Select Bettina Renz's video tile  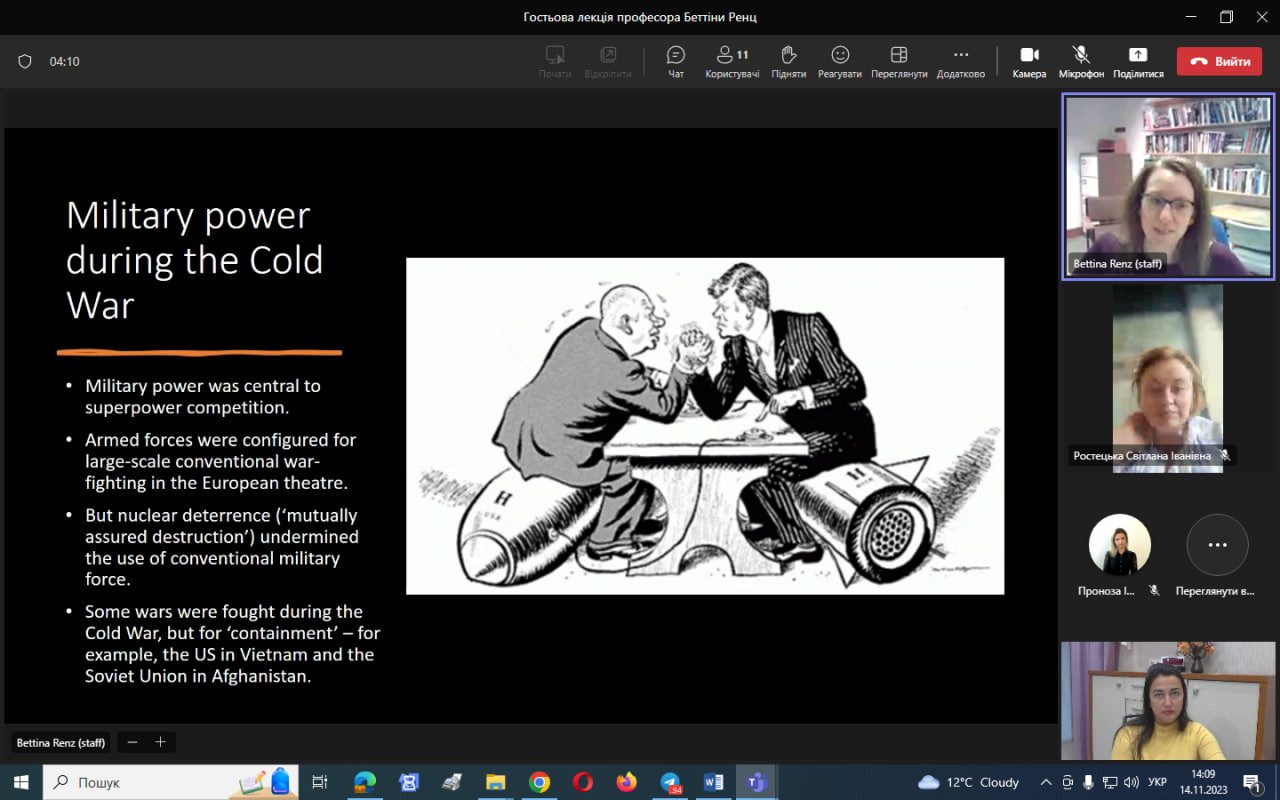(1168, 187)
